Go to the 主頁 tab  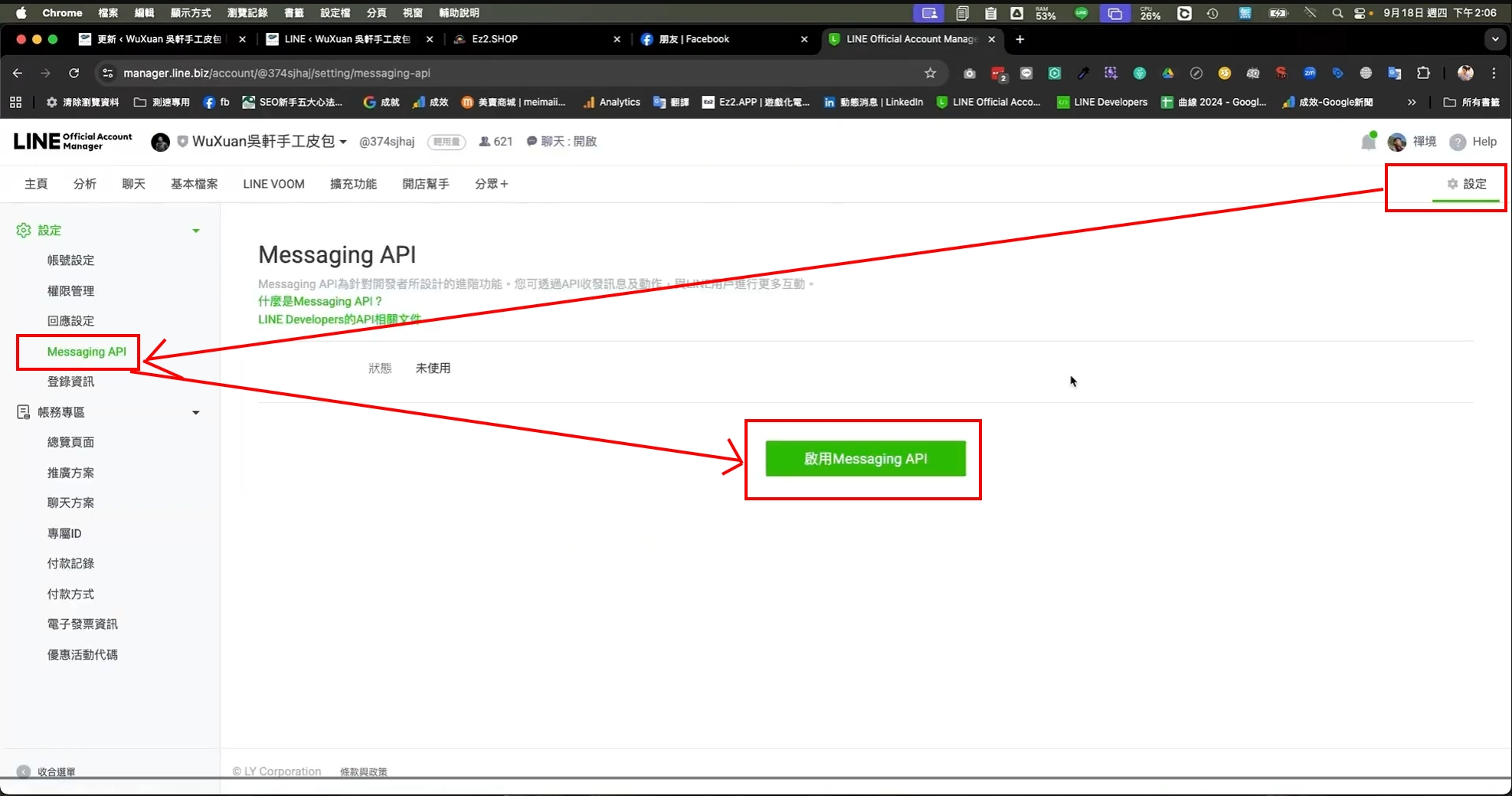(x=36, y=184)
